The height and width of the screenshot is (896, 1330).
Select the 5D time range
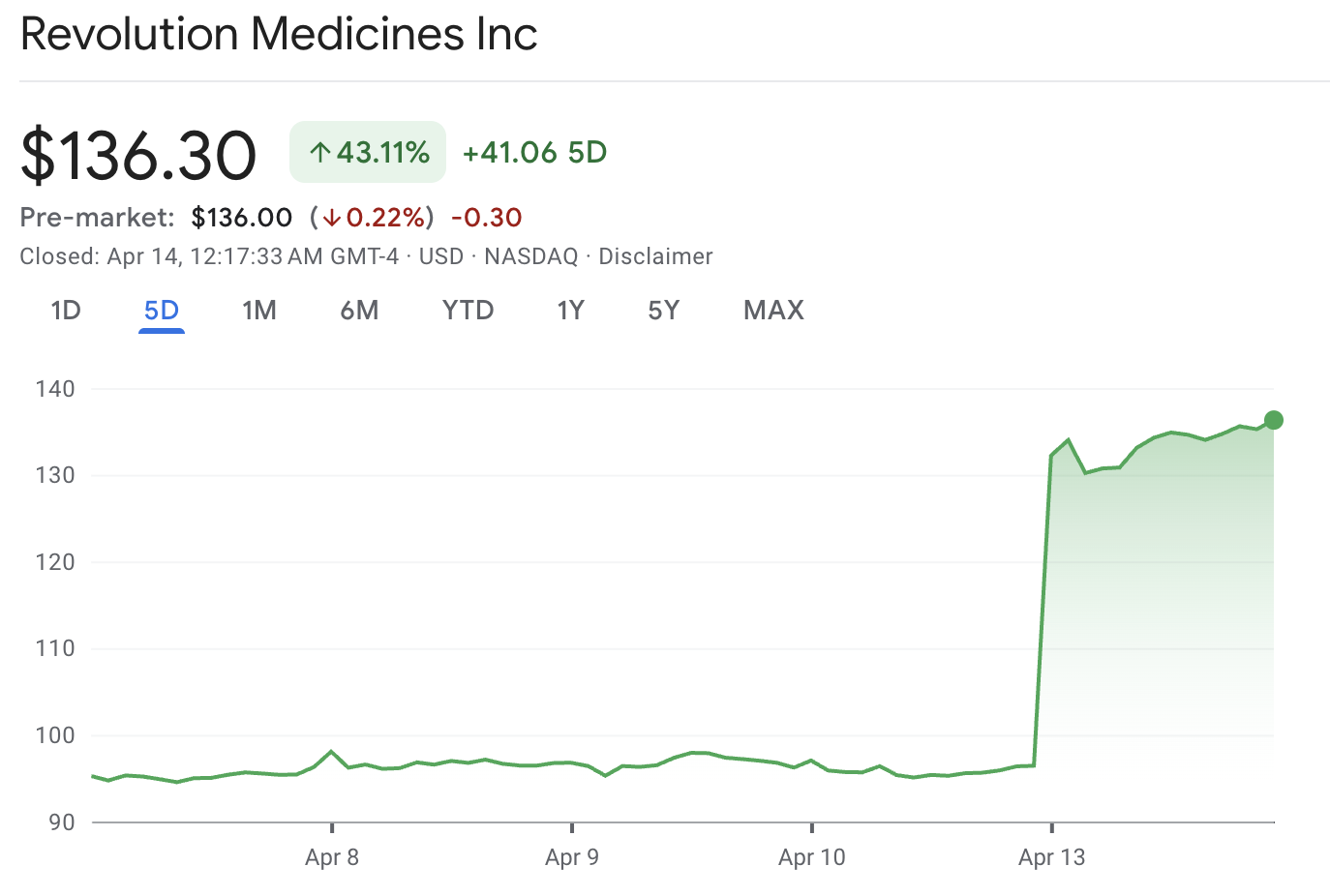[161, 310]
